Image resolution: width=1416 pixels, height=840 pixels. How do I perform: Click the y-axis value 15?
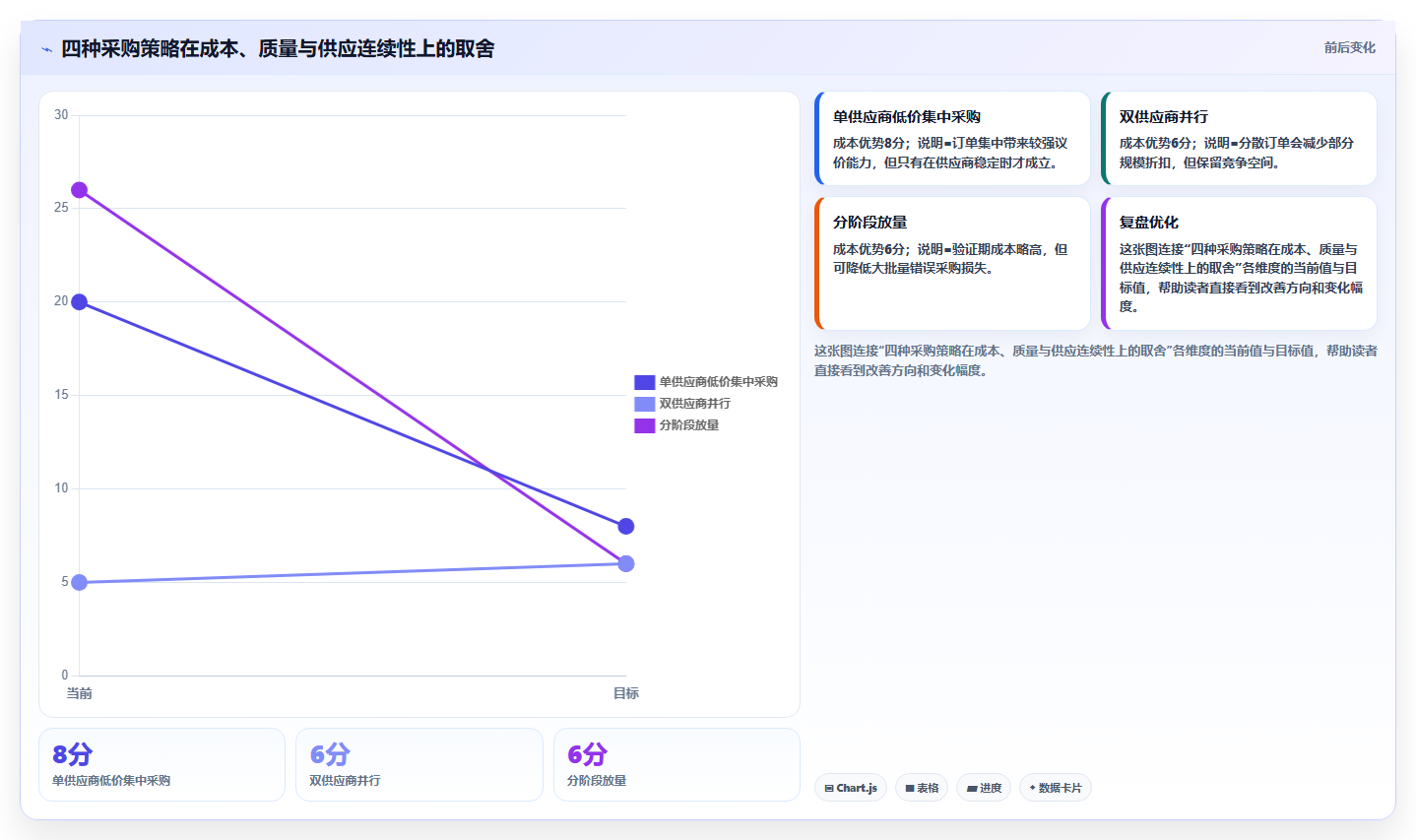pyautogui.click(x=61, y=395)
